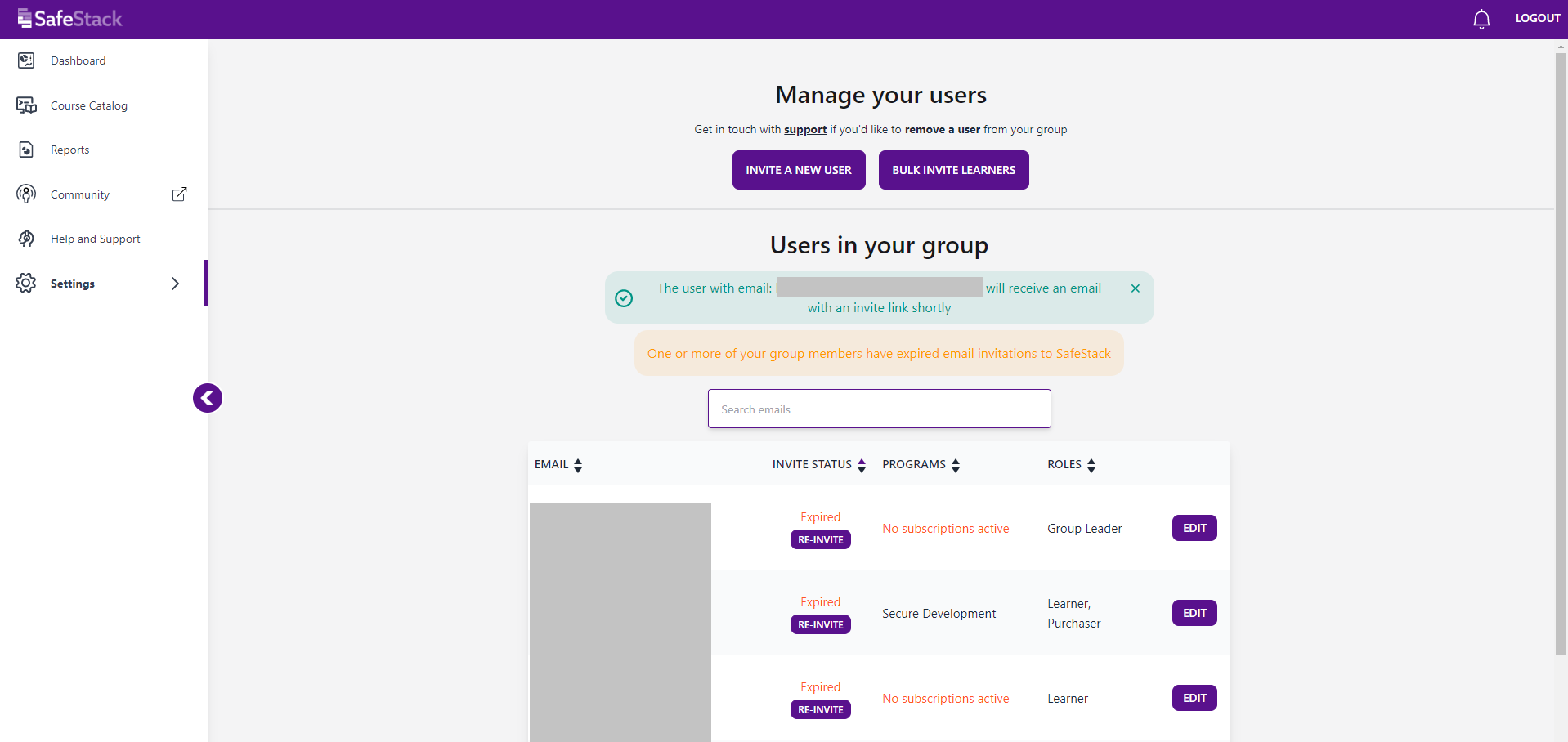The width and height of the screenshot is (1568, 742).
Task: Click Bulk Invite Learners button
Action: [x=953, y=170]
